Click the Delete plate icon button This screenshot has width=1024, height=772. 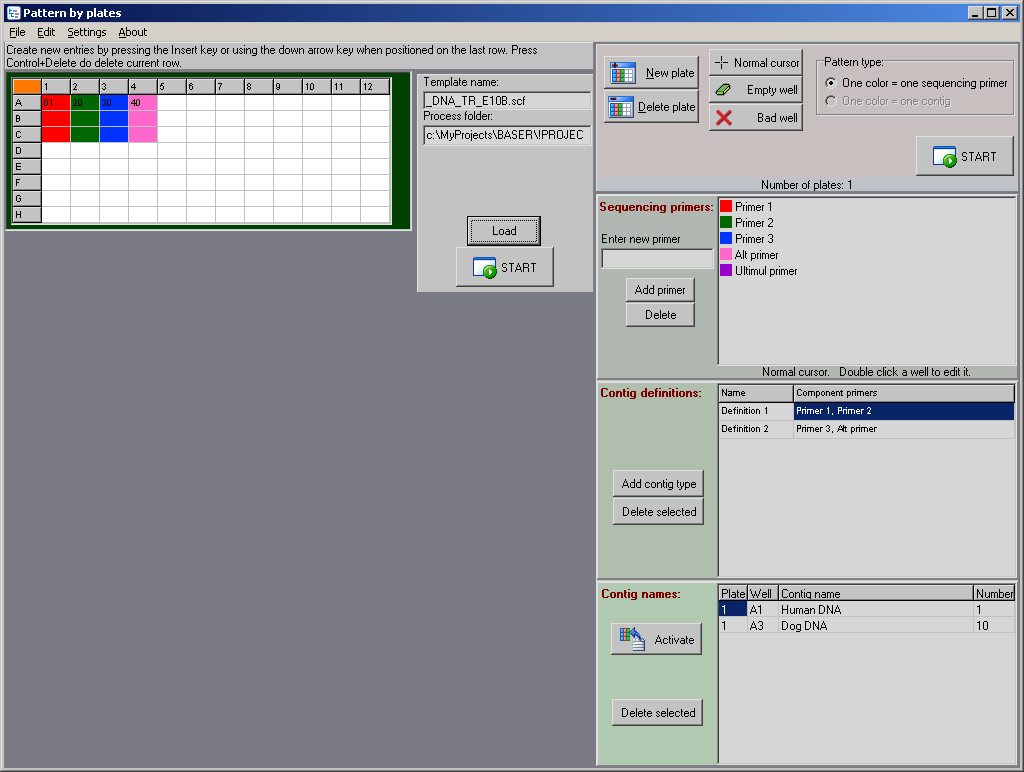(651, 107)
